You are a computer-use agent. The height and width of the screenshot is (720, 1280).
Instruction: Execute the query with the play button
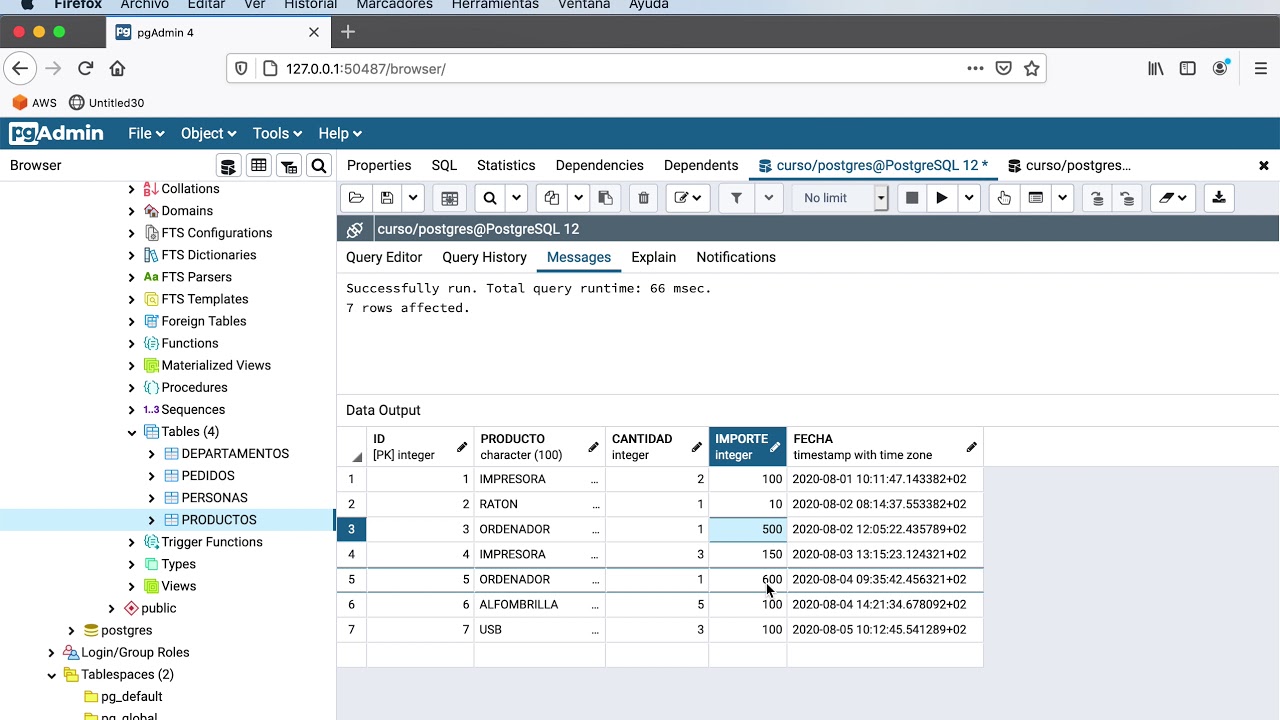[x=942, y=198]
